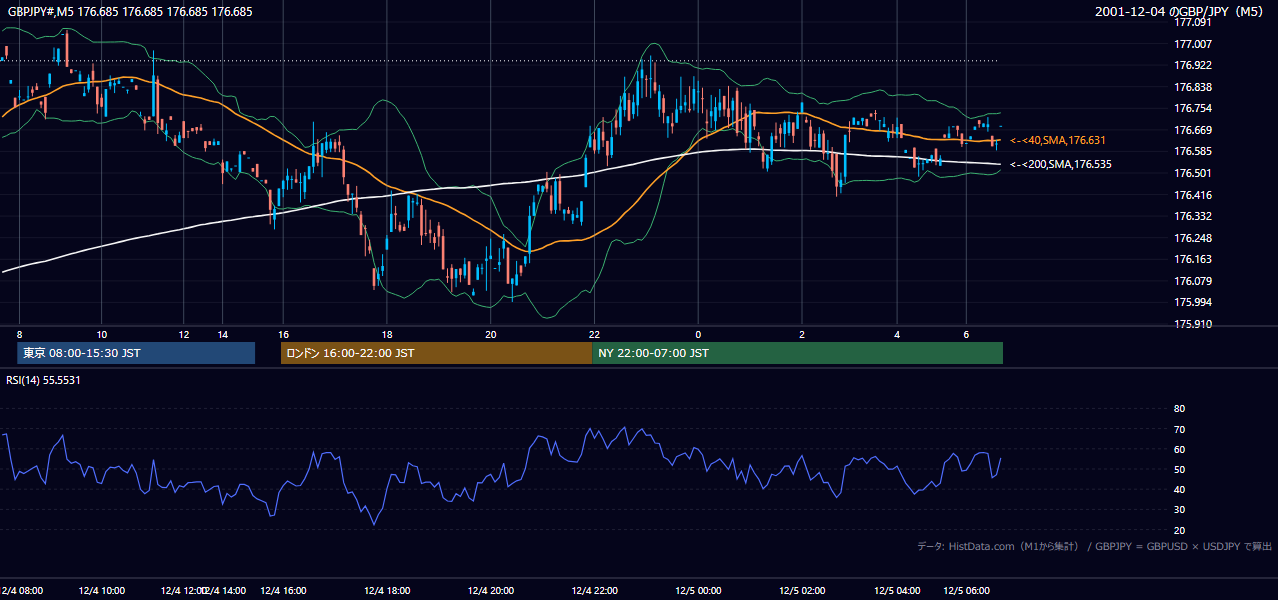Click the 12/4 10:00 time axis label
Image resolution: width=1278 pixels, height=600 pixels.
pyautogui.click(x=104, y=591)
